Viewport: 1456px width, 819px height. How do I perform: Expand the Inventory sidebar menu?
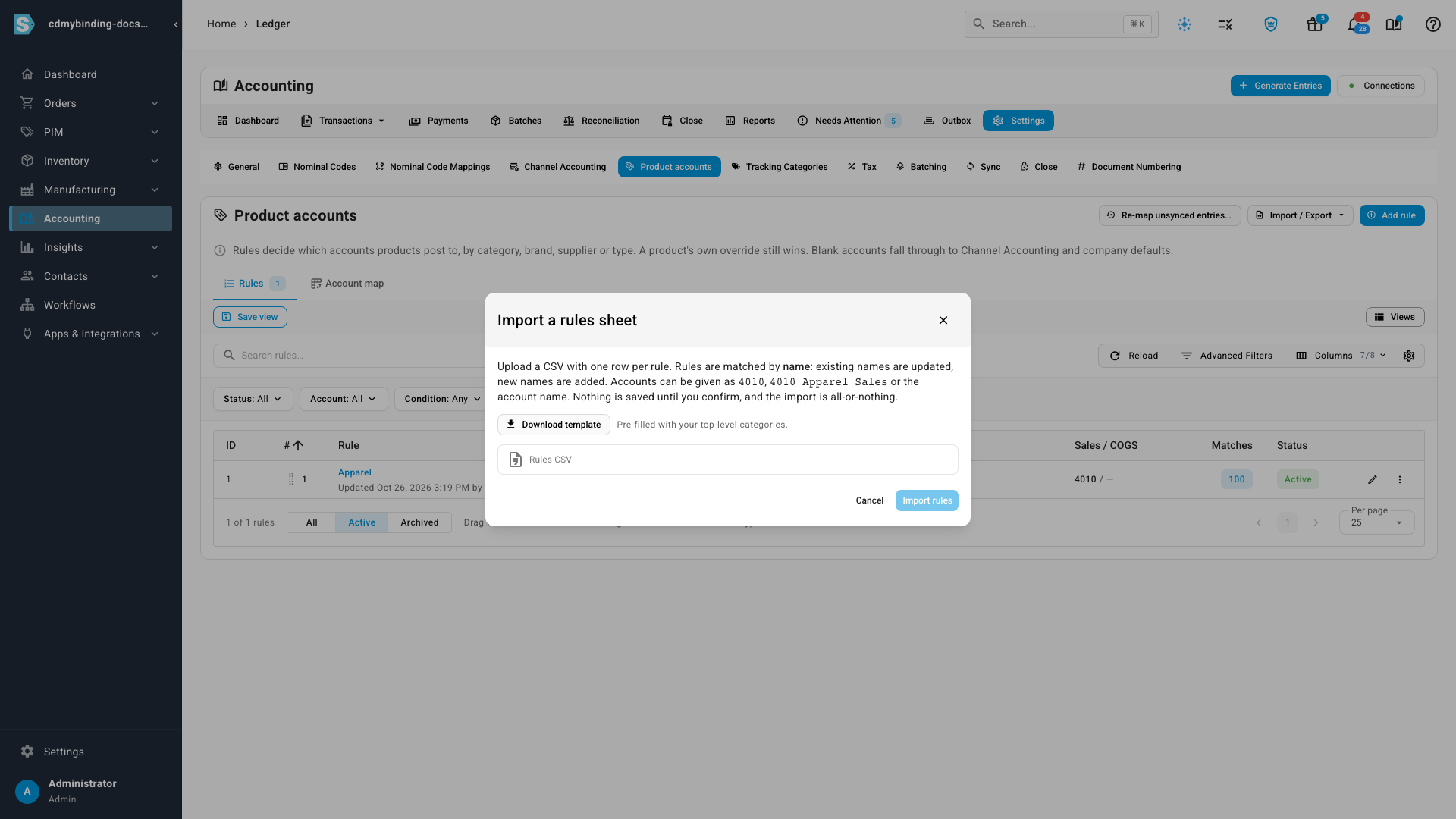click(91, 161)
